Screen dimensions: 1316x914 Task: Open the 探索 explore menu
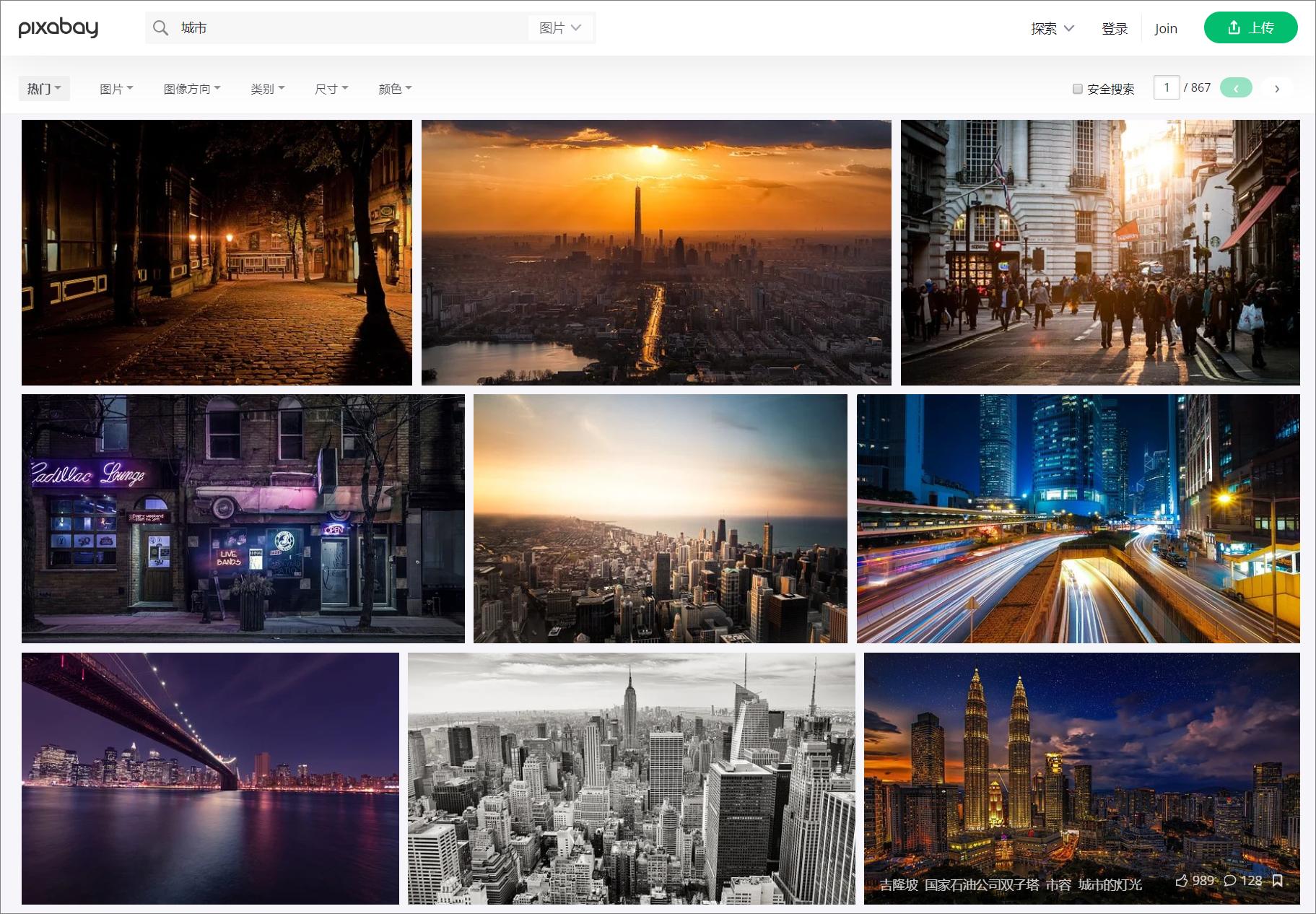(1051, 28)
